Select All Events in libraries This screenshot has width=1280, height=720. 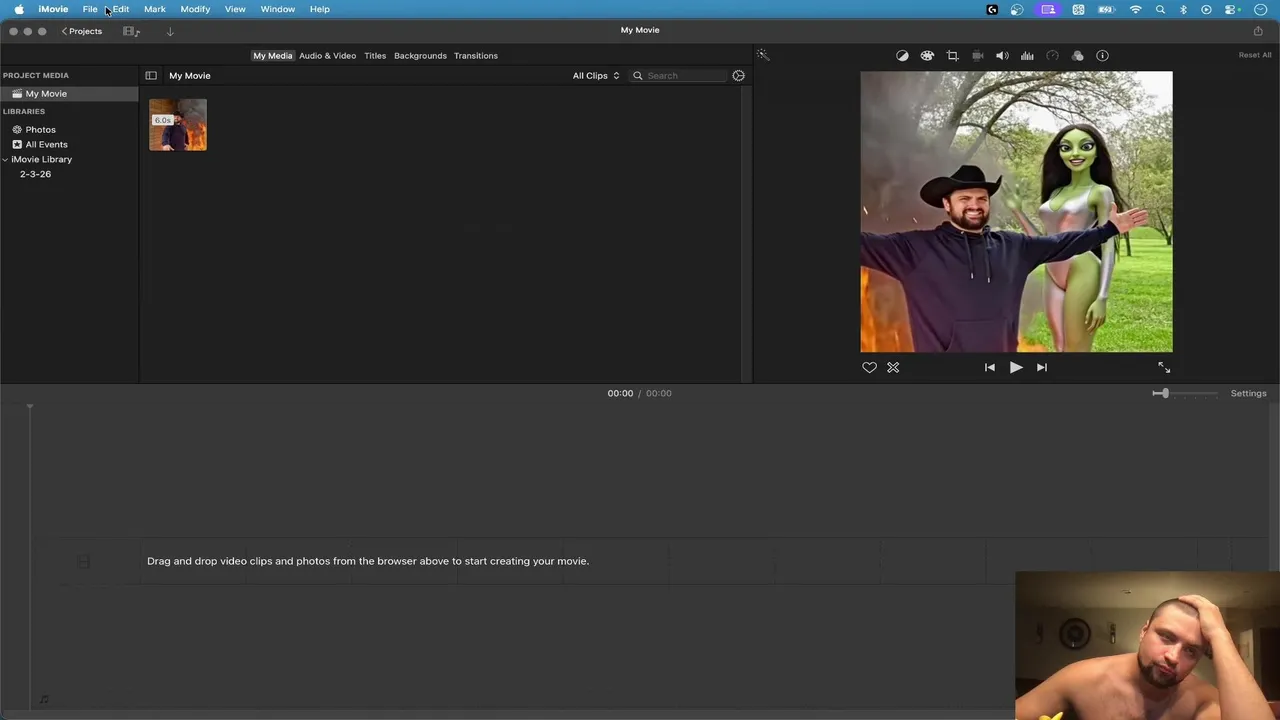point(46,144)
